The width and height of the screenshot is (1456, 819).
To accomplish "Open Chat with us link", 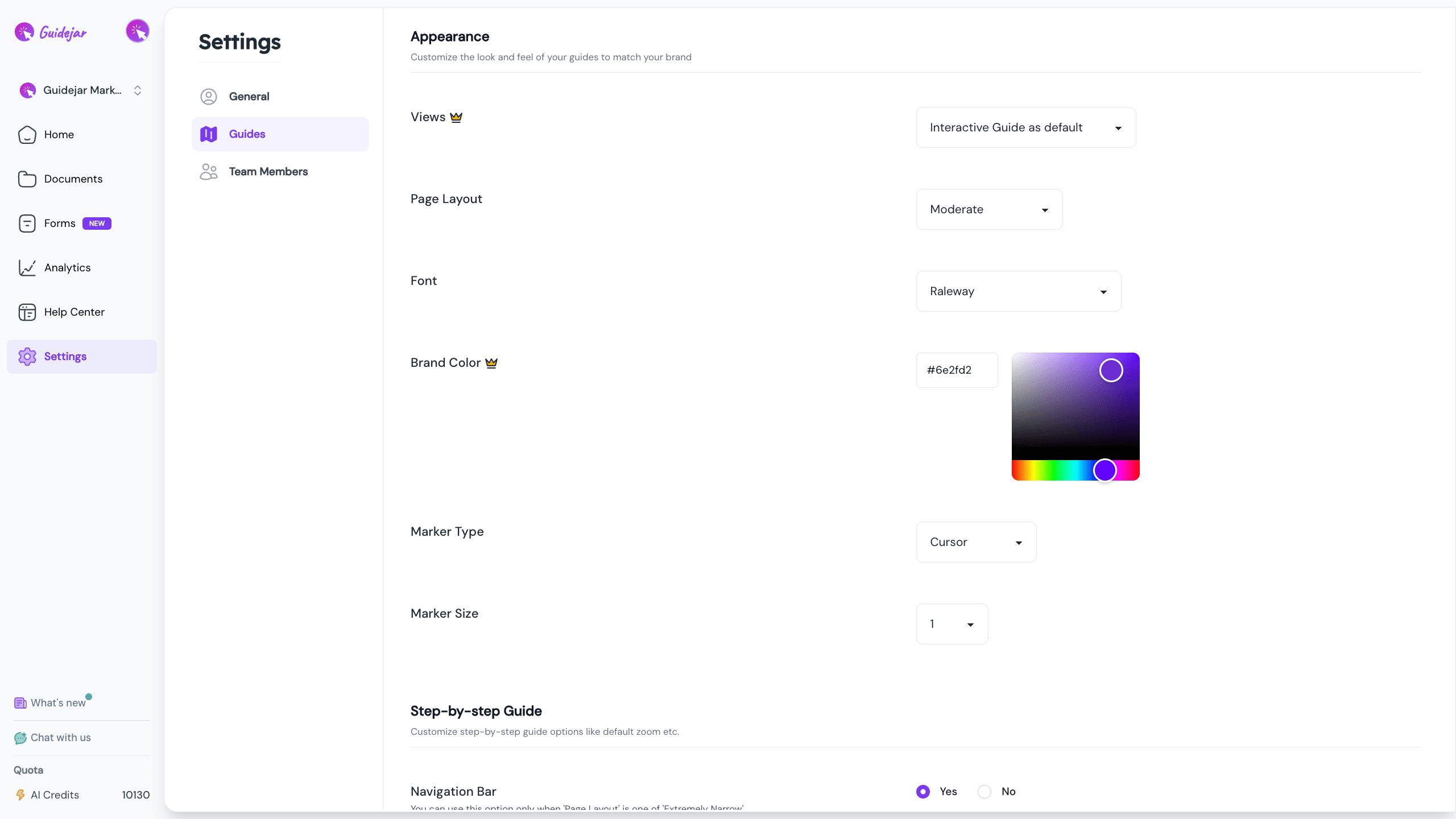I will [x=60, y=738].
